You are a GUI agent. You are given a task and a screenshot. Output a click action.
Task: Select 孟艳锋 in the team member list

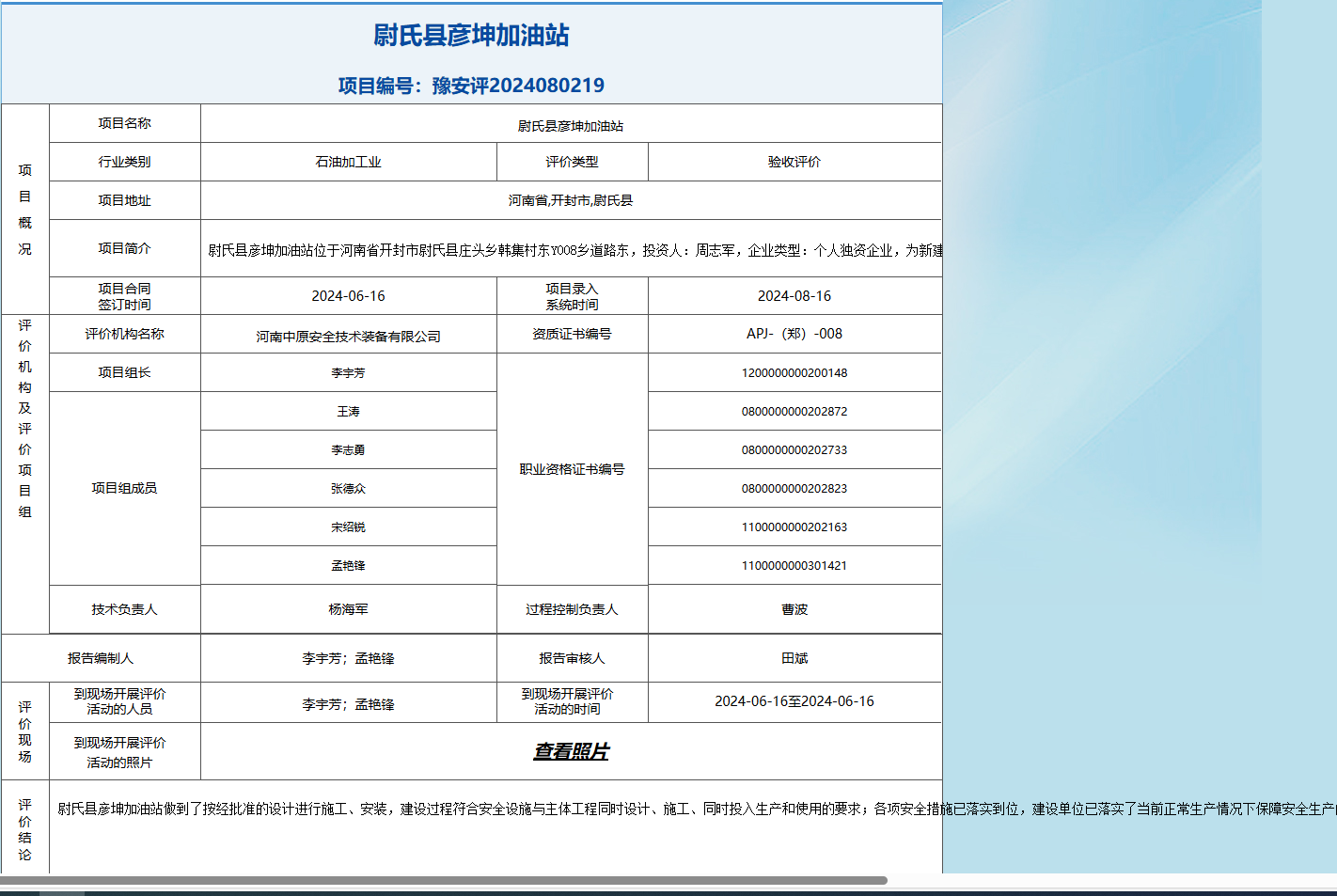tap(349, 566)
